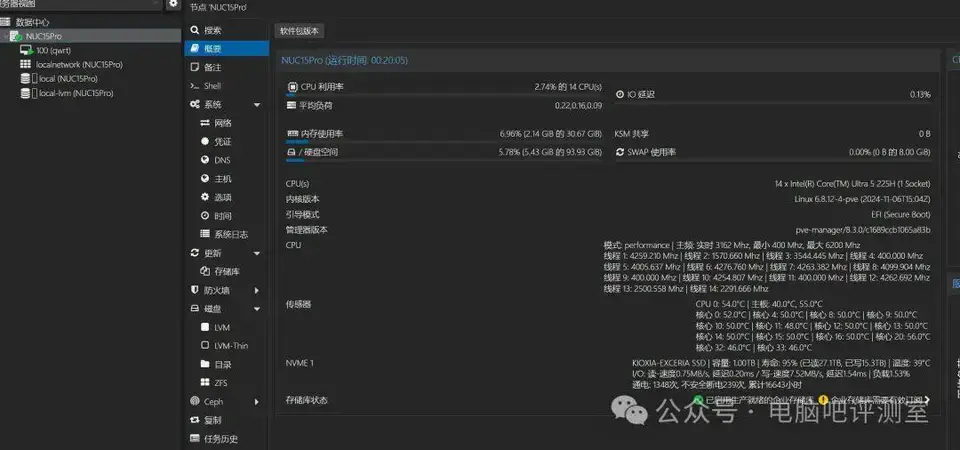This screenshot has height=450, width=960.
Task: Select local (NUC15Pro) storage
Action: (x=68, y=78)
